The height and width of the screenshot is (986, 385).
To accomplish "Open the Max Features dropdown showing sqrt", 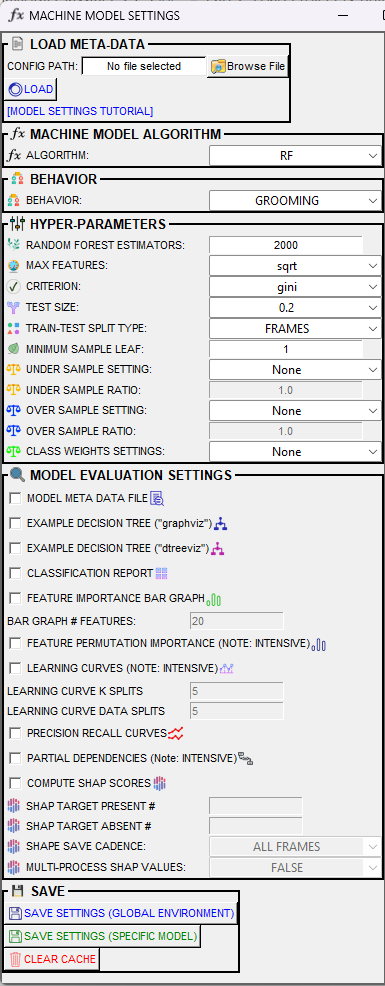I will point(295,266).
